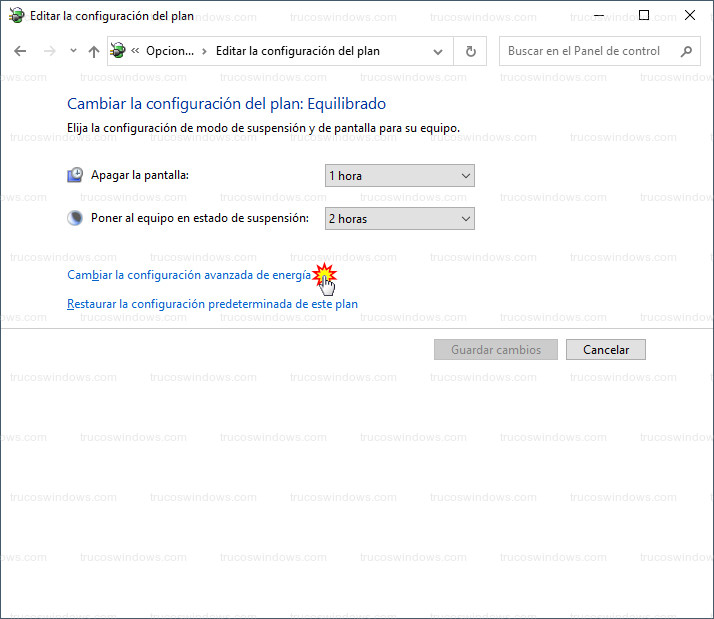The image size is (714, 619).
Task: Open the window menu from the title bar icon
Action: (x=16, y=16)
